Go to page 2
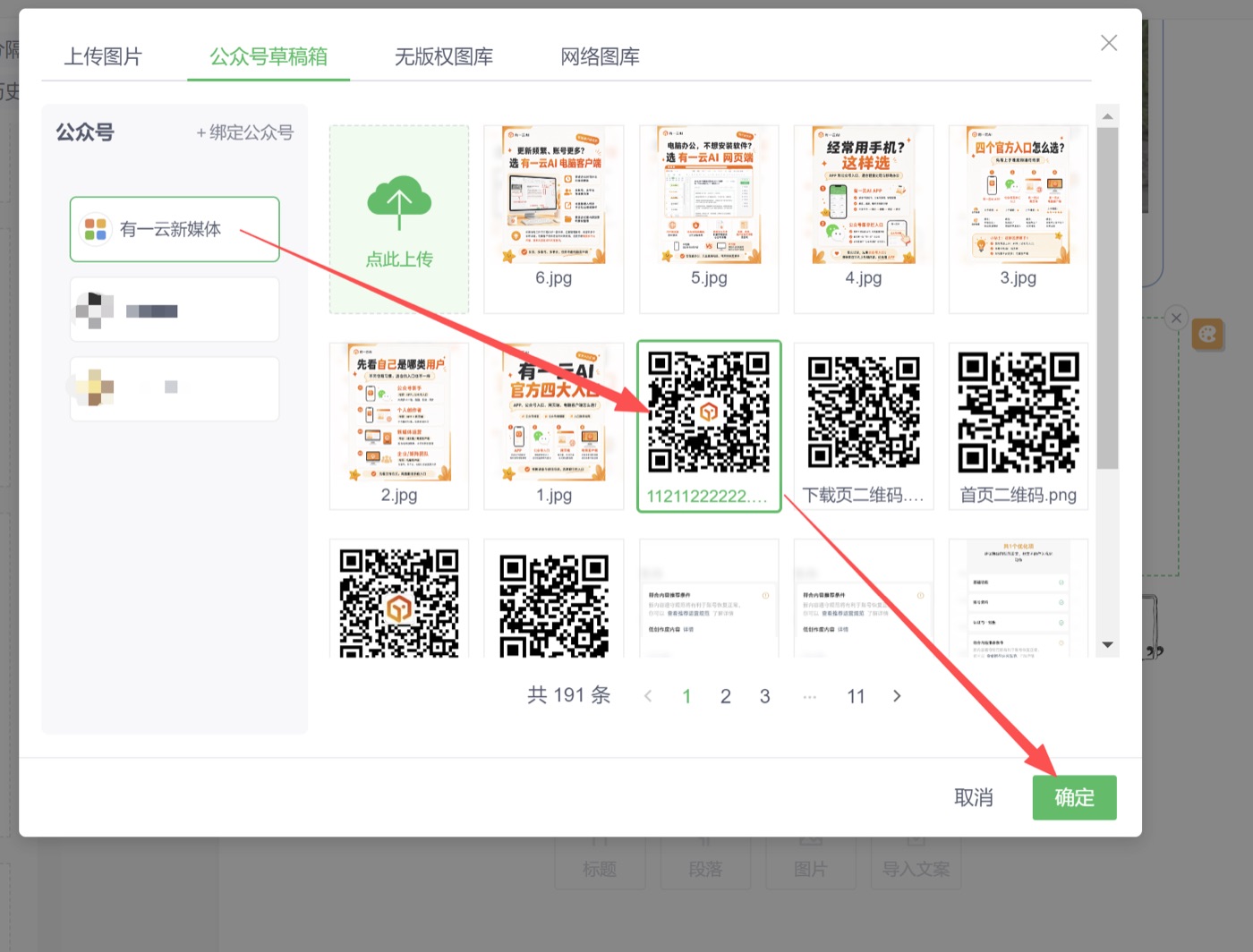The image size is (1253, 952). (726, 696)
